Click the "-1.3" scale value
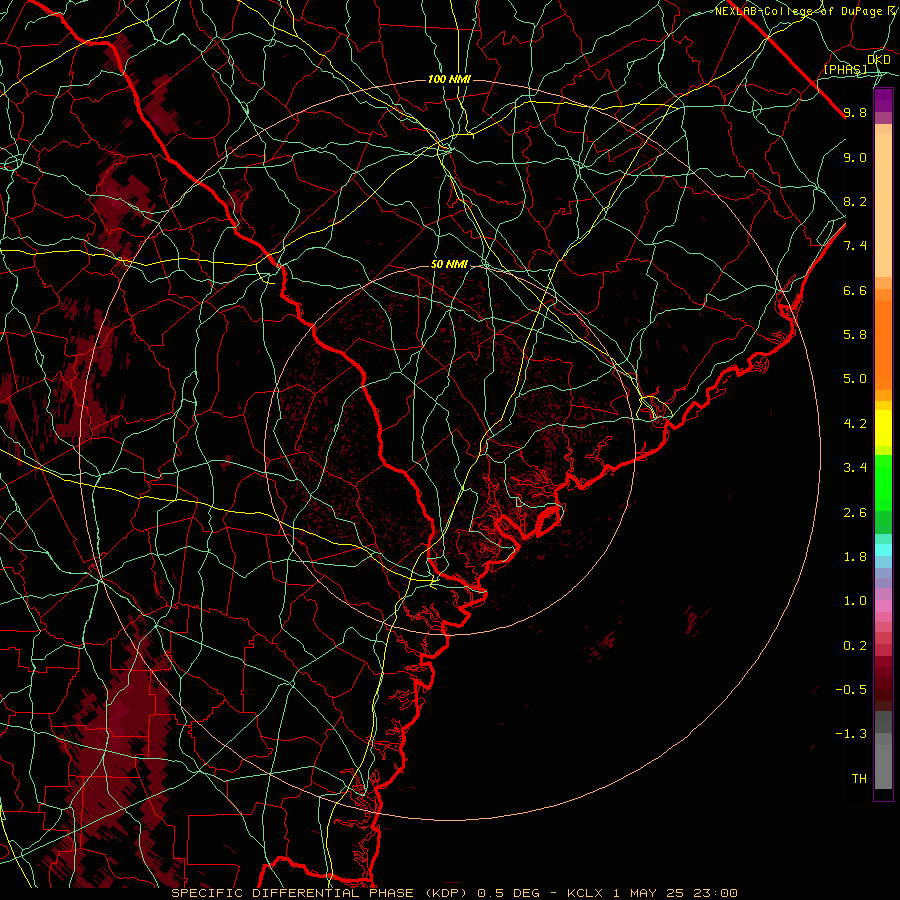The image size is (900, 900). pyautogui.click(x=851, y=734)
